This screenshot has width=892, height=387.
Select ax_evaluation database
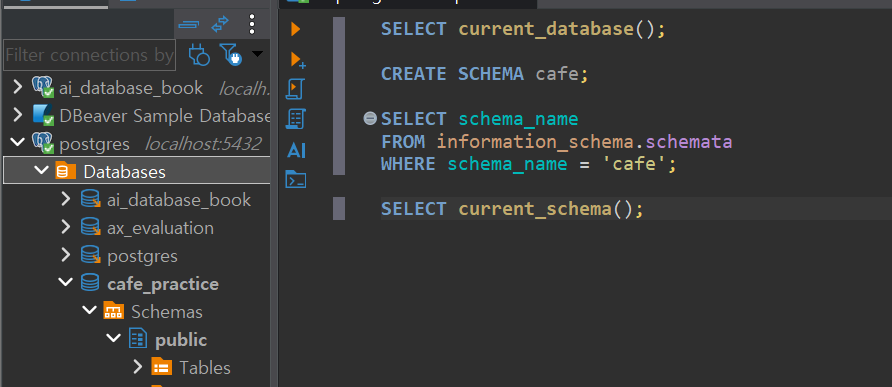(x=147, y=228)
